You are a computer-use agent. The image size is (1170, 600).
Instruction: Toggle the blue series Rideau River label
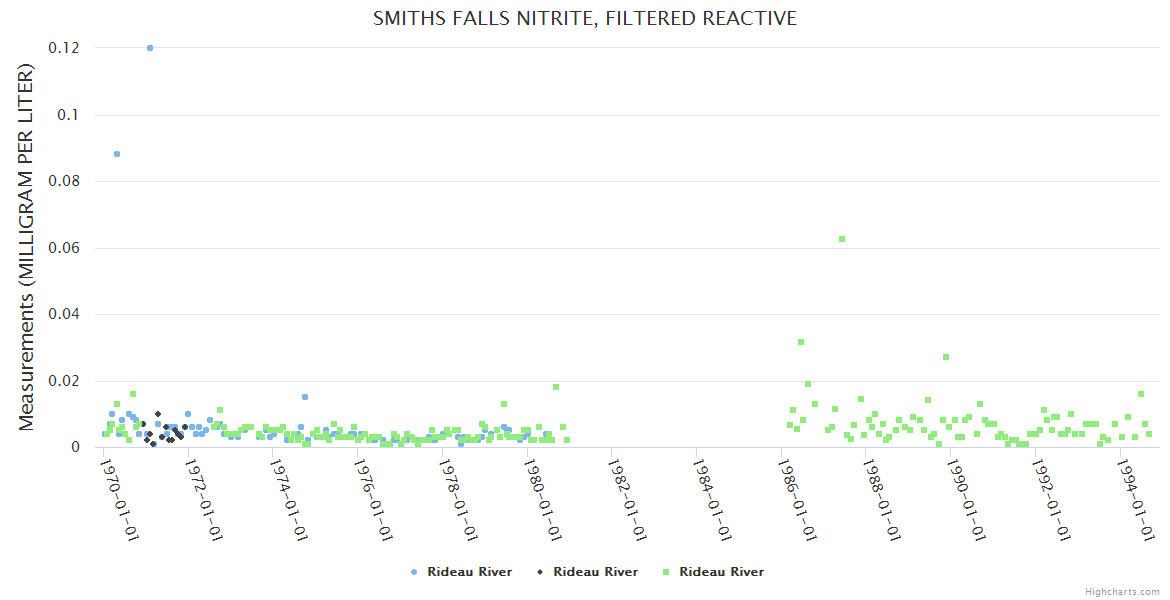tap(469, 572)
